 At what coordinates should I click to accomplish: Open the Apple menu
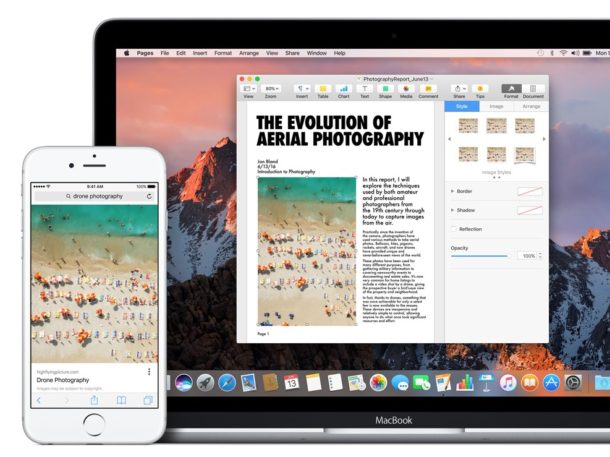coord(126,53)
